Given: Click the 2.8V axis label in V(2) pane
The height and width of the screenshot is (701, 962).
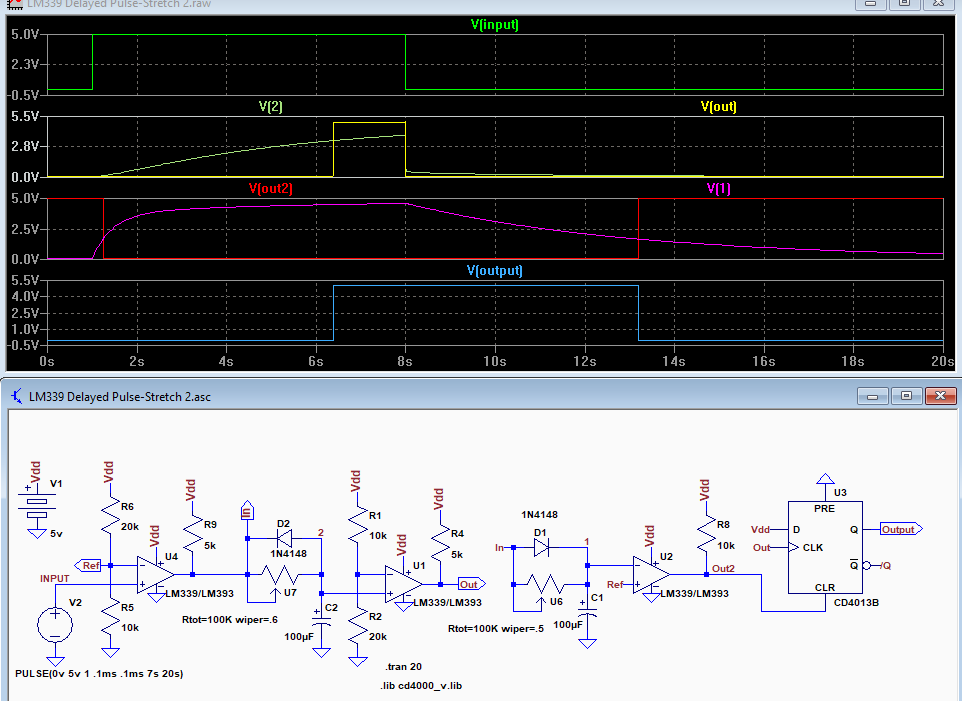Looking at the screenshot, I should 25,146.
